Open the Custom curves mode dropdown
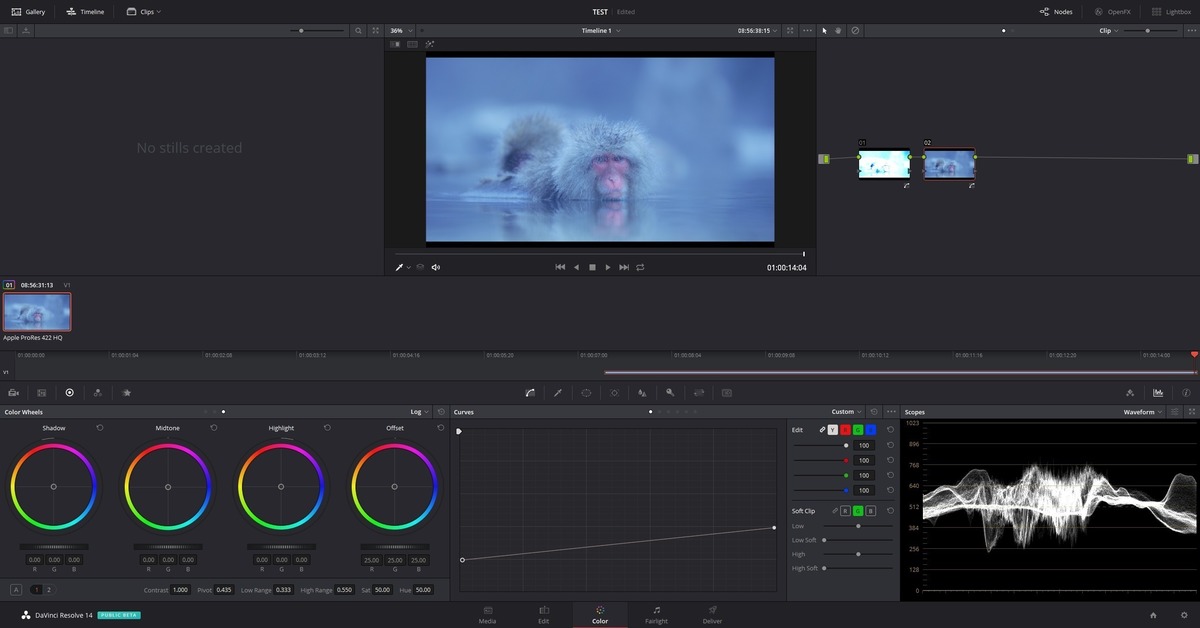 pos(847,412)
